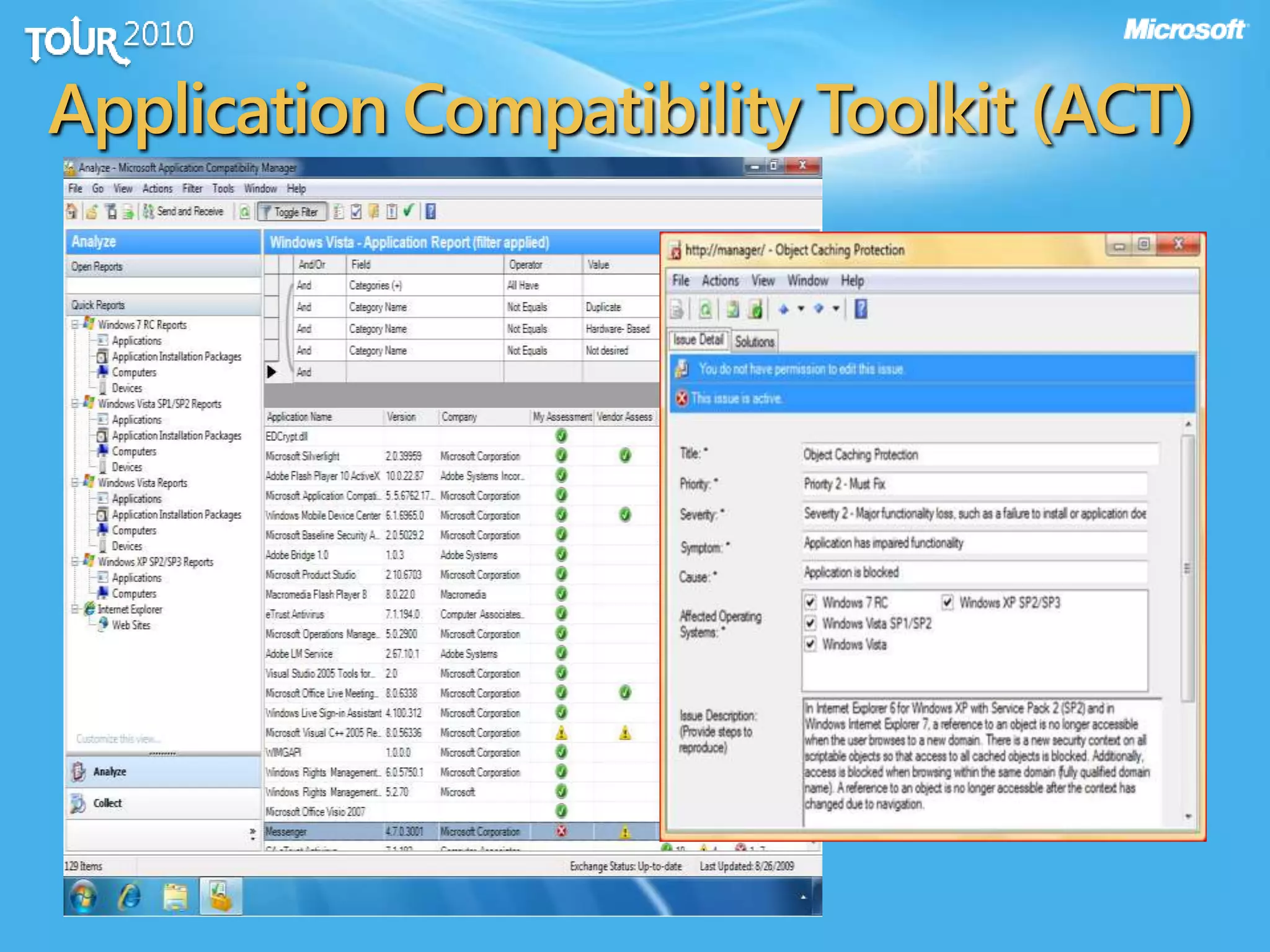Viewport: 1270px width, 952px height.
Task: Click the Send and Receive button
Action: pos(183,211)
